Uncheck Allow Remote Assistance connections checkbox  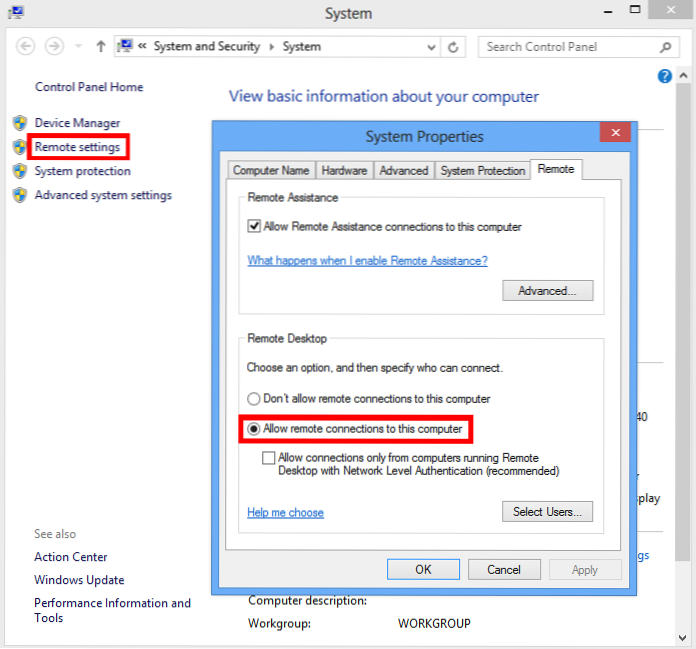coord(254,227)
